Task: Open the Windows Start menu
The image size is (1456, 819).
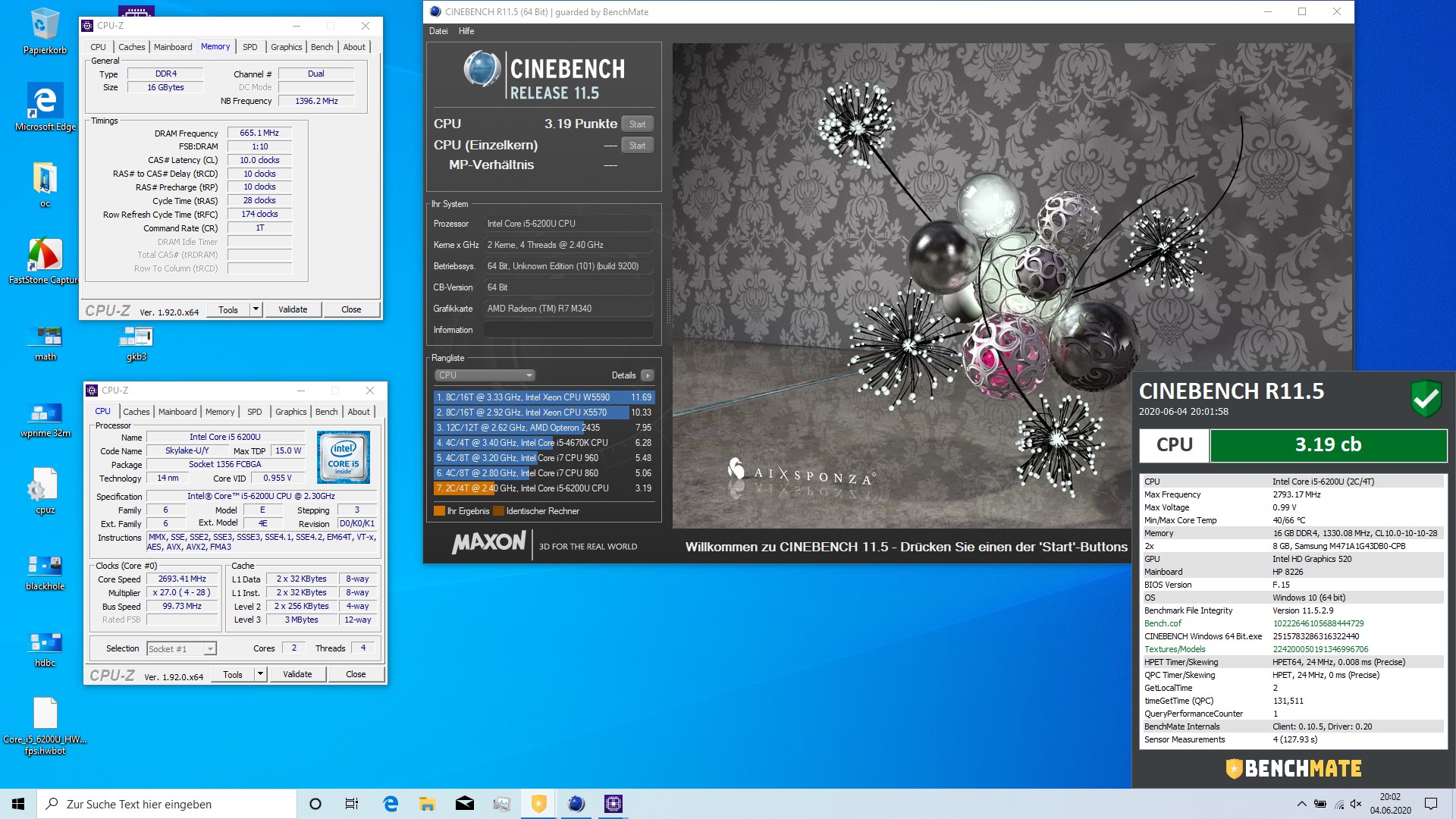Action: (18, 804)
